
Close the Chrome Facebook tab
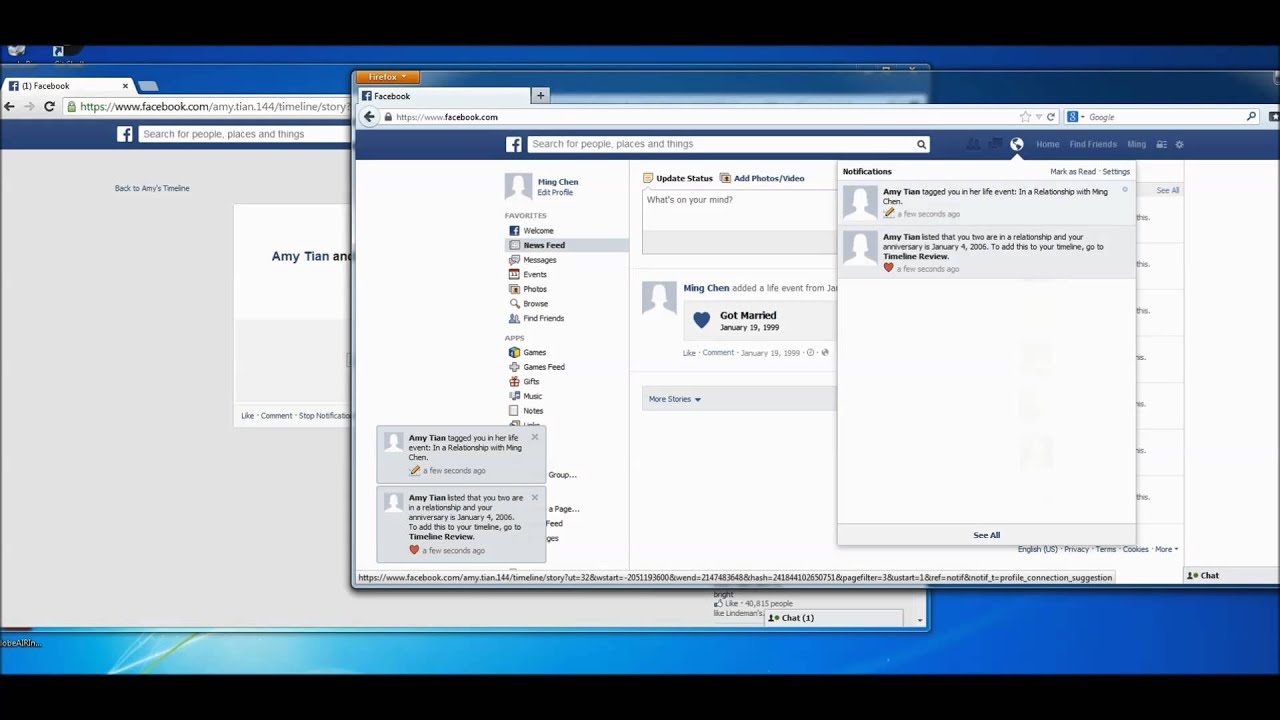[126, 86]
